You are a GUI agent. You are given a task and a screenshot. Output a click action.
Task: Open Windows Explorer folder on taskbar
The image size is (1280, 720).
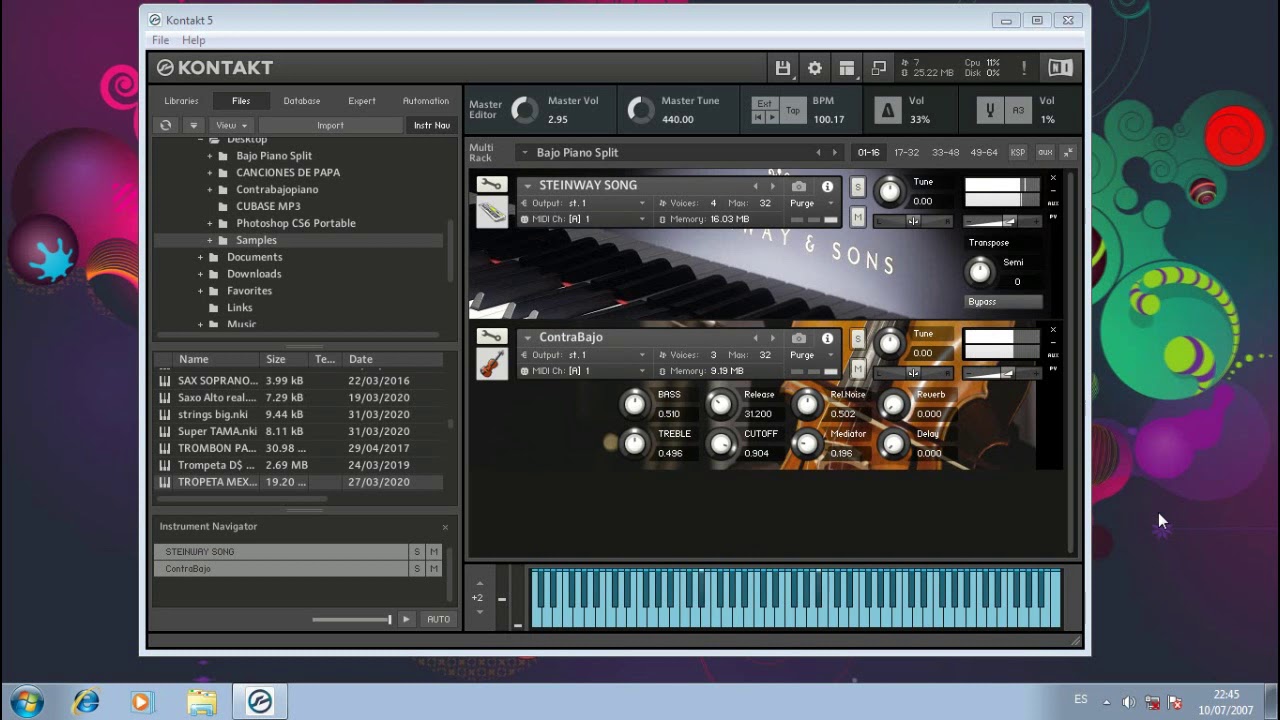pyautogui.click(x=200, y=702)
